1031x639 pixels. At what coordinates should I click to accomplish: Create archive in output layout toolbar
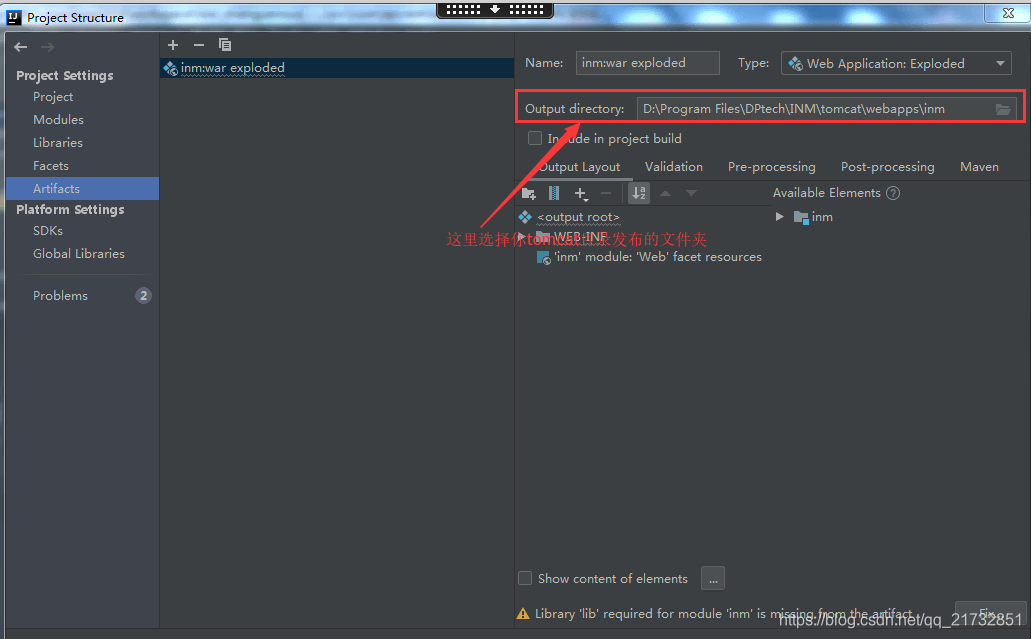click(554, 193)
